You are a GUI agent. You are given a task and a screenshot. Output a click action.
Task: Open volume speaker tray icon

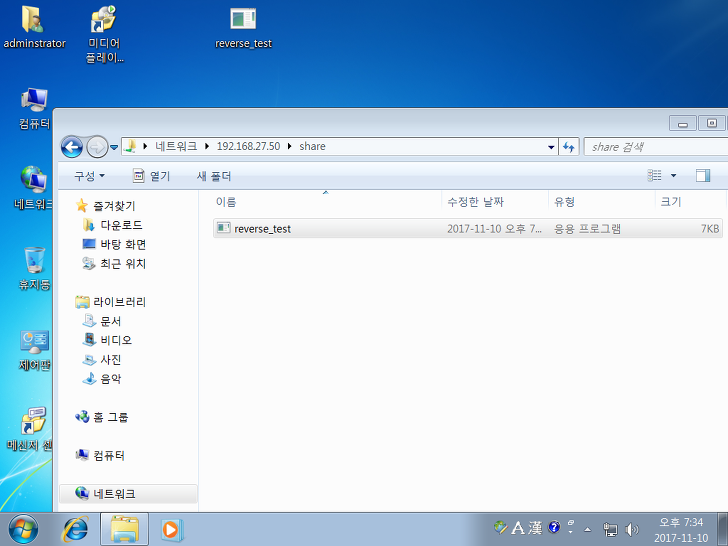click(x=631, y=529)
